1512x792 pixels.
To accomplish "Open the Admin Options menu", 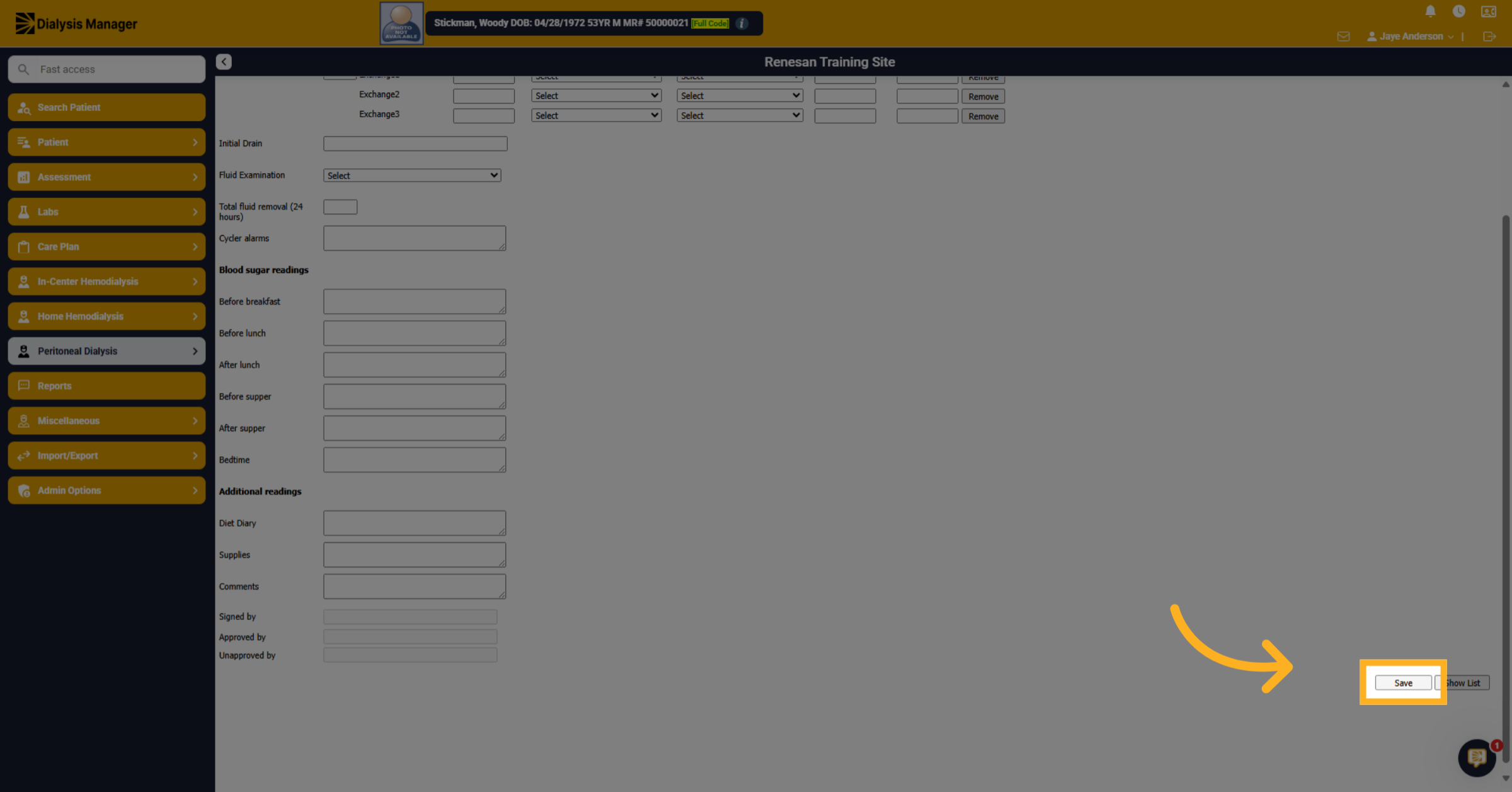I will pyautogui.click(x=106, y=490).
